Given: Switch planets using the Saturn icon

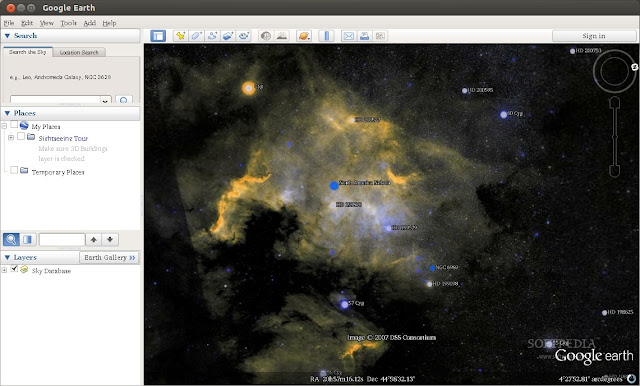Looking at the screenshot, I should [x=304, y=36].
